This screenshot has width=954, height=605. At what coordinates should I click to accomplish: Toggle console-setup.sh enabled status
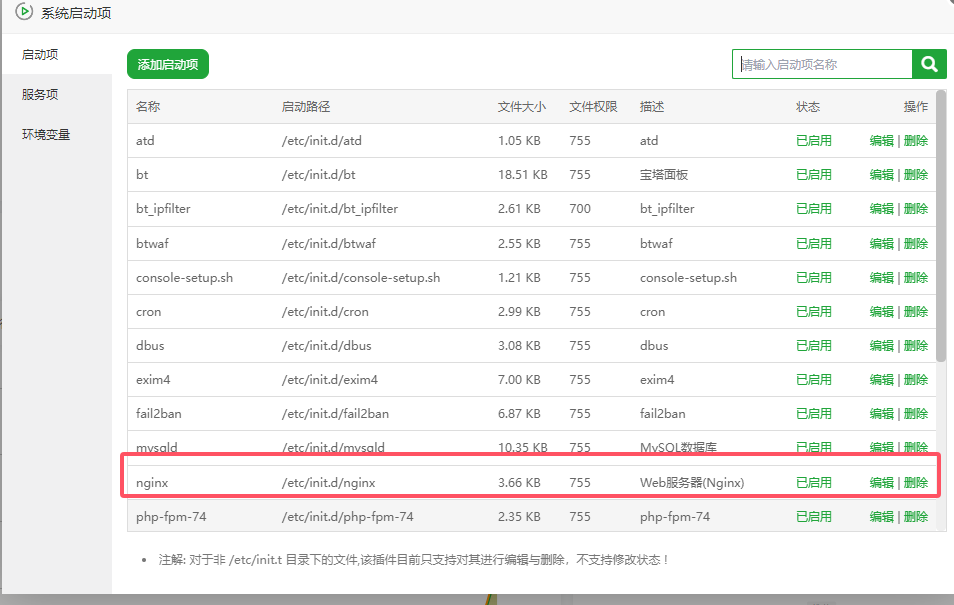pos(813,277)
